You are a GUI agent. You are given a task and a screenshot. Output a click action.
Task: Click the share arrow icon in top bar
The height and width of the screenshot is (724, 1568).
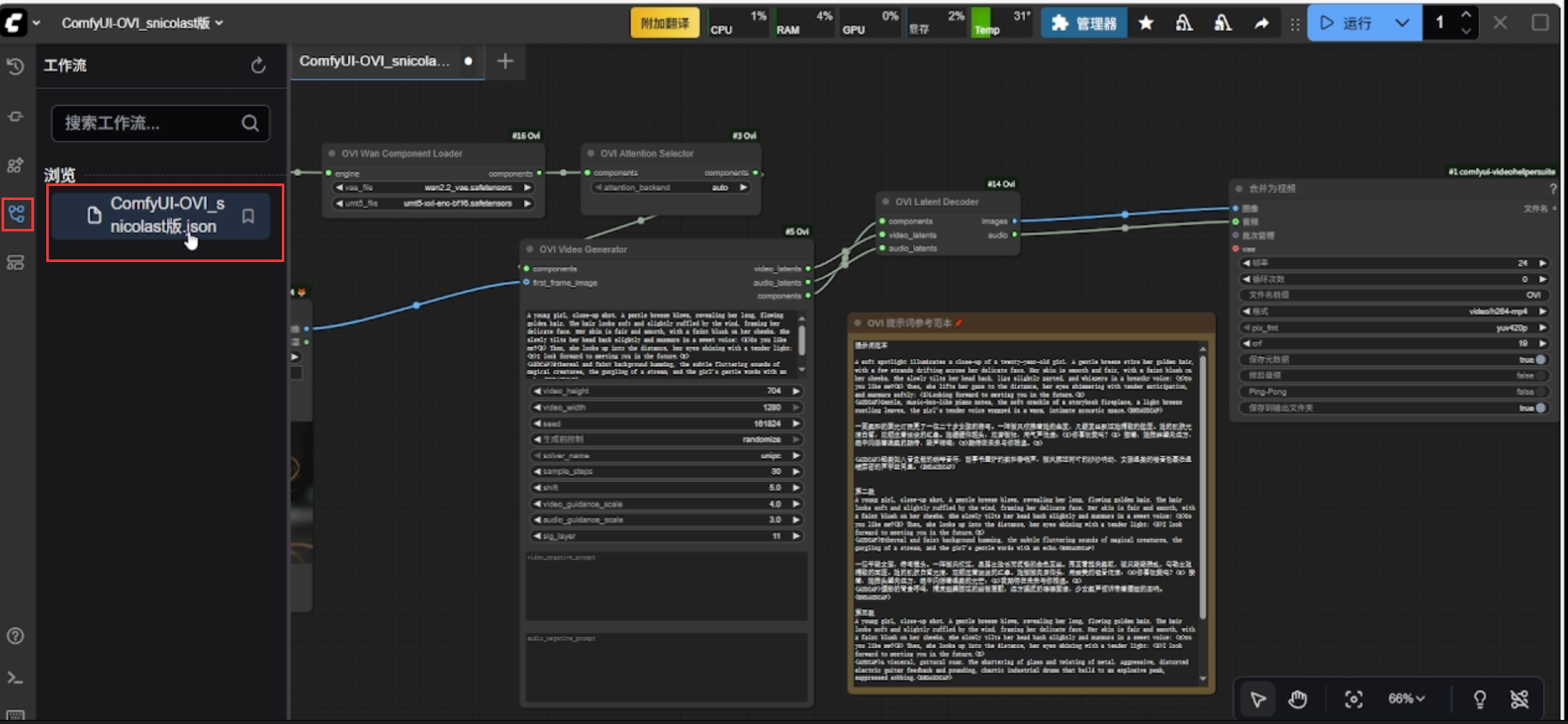(1261, 23)
